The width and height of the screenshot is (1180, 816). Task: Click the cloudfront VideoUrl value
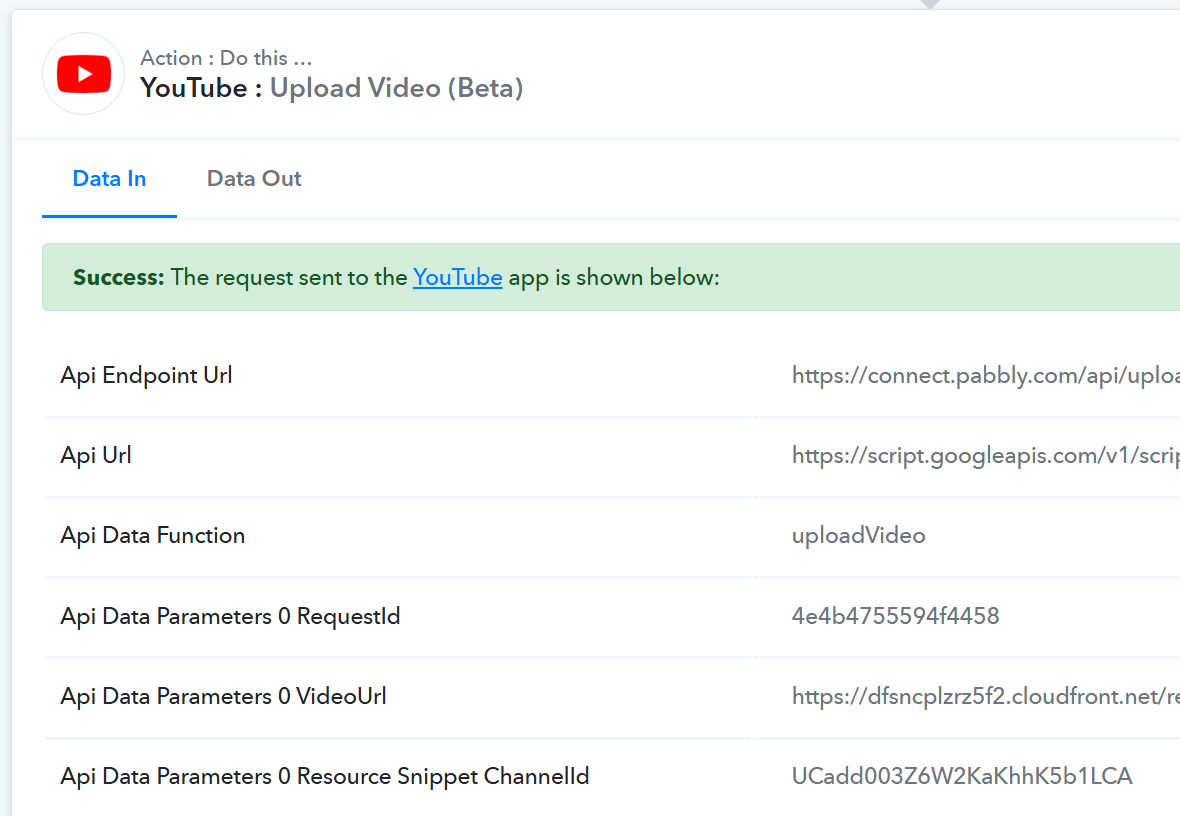(x=986, y=696)
